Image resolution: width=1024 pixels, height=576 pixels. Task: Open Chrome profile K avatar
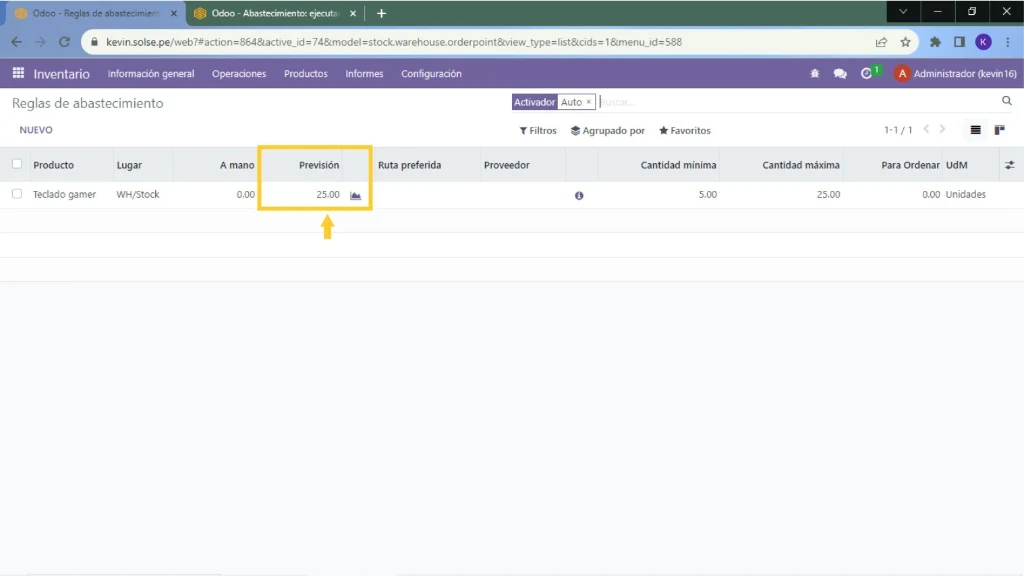(x=983, y=42)
